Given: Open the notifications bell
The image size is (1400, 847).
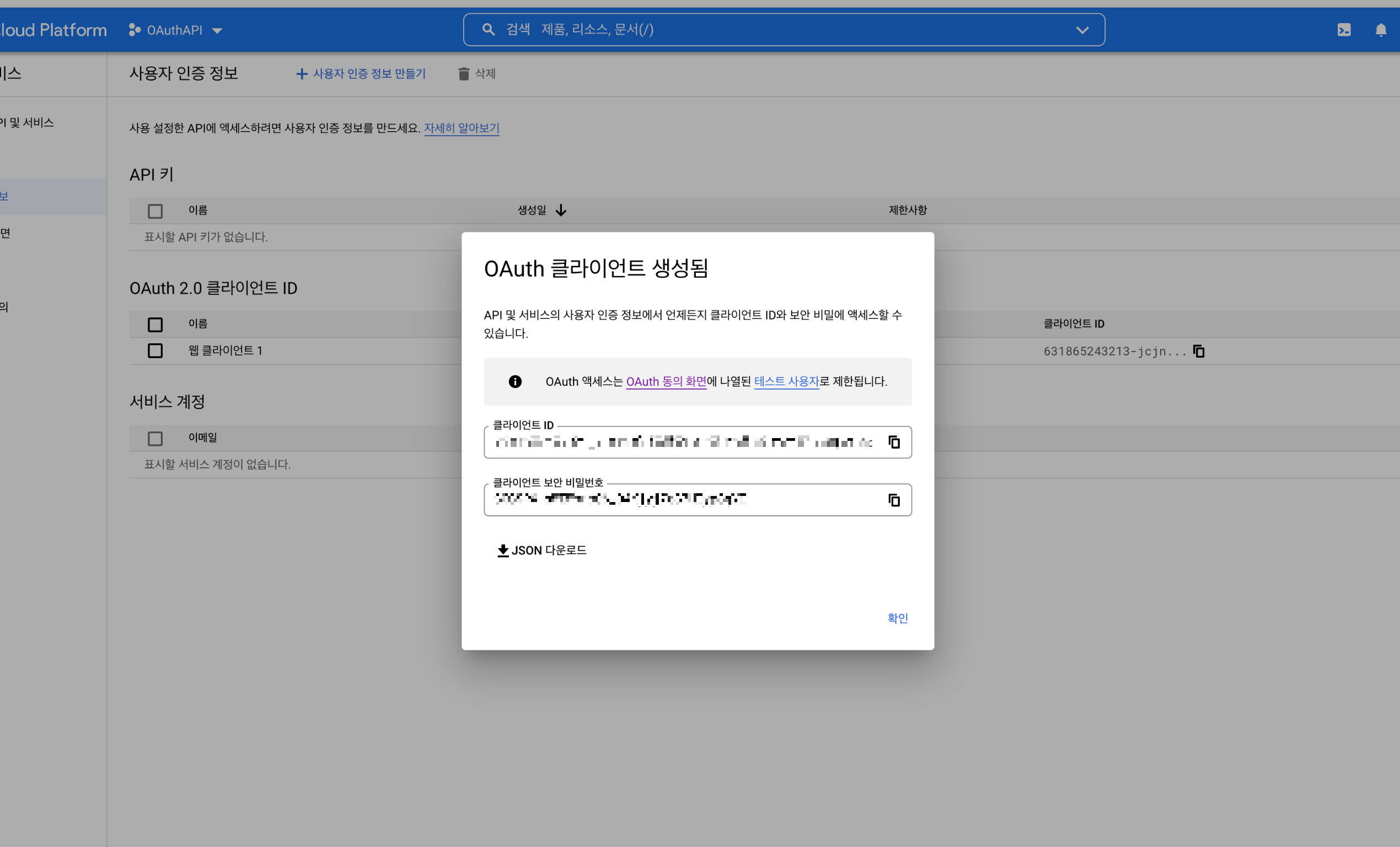Looking at the screenshot, I should pos(1381,30).
